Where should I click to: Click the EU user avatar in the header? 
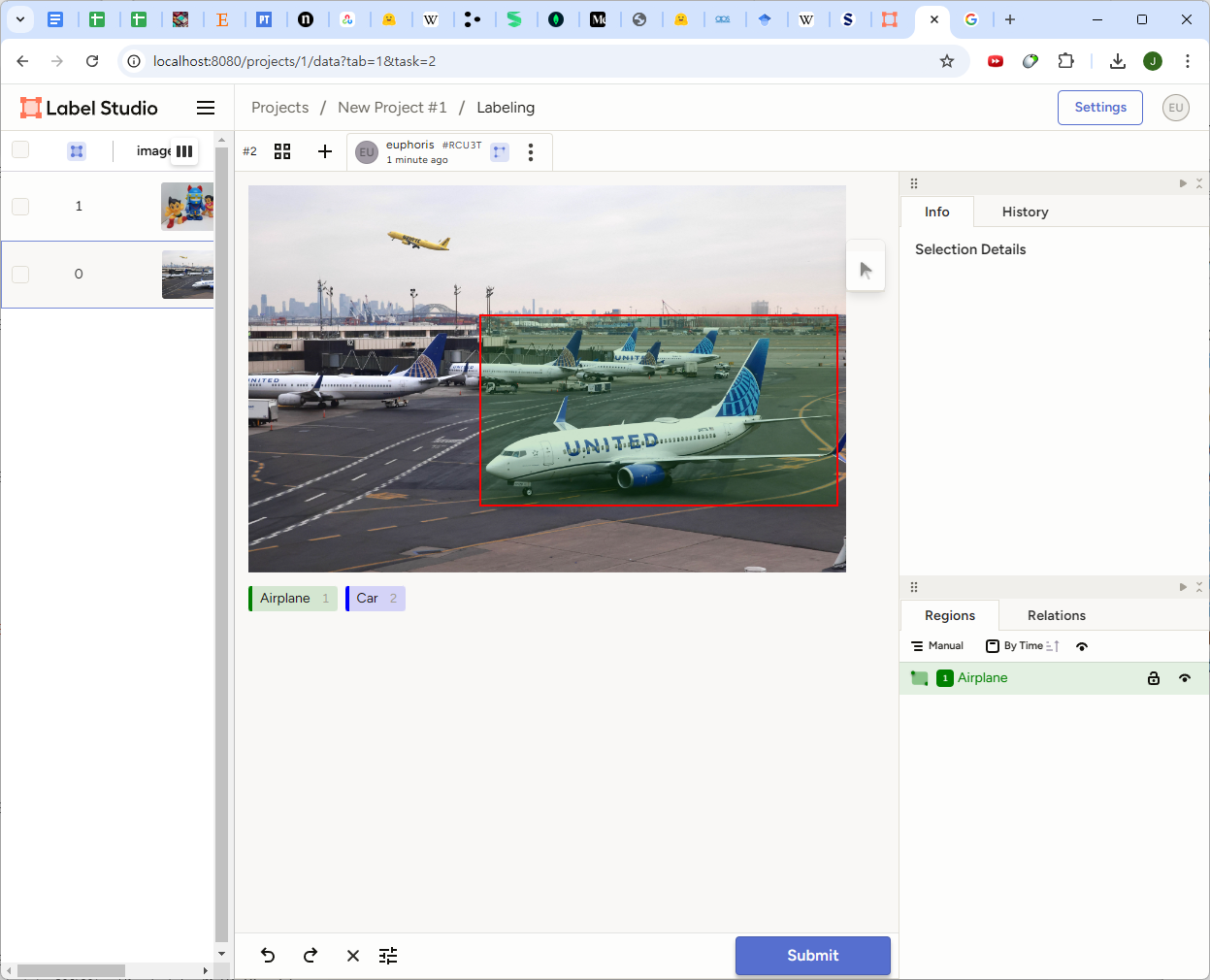coord(1176,108)
